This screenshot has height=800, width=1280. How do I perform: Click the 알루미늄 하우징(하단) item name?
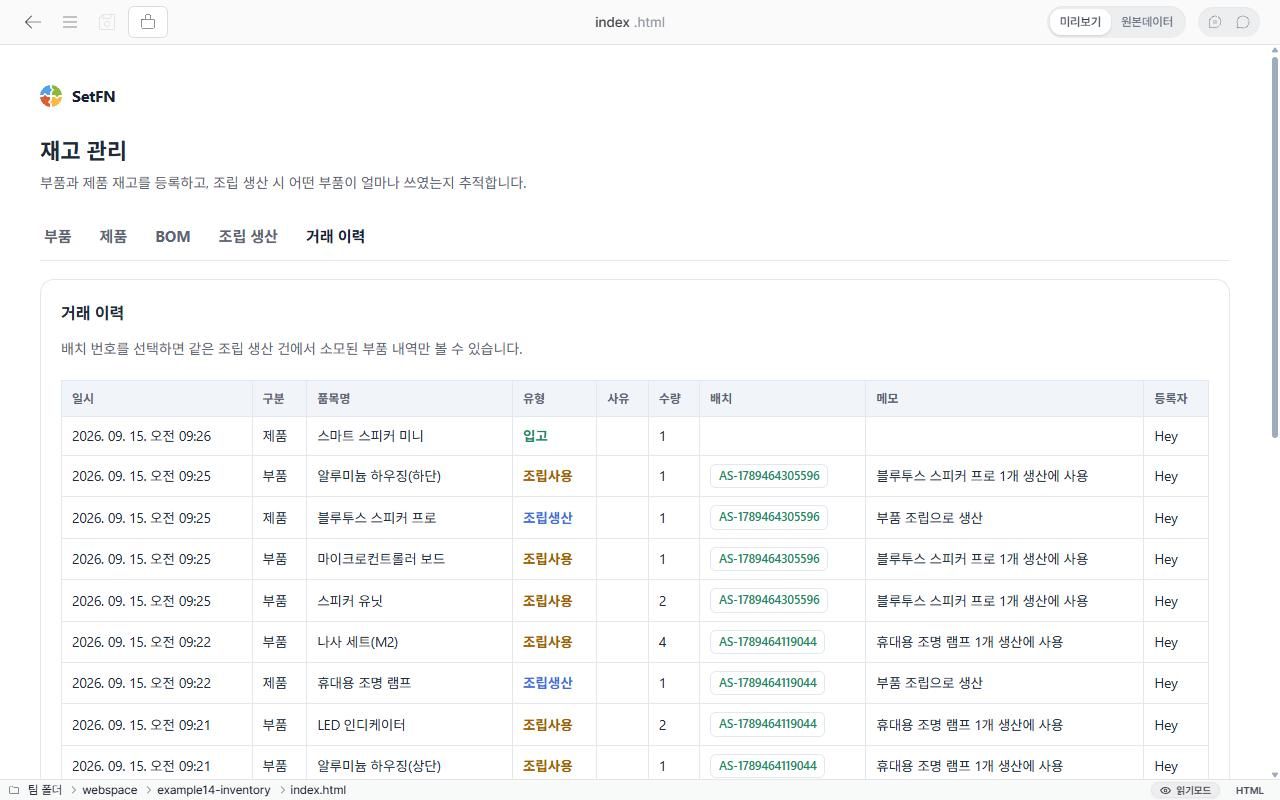[379, 476]
